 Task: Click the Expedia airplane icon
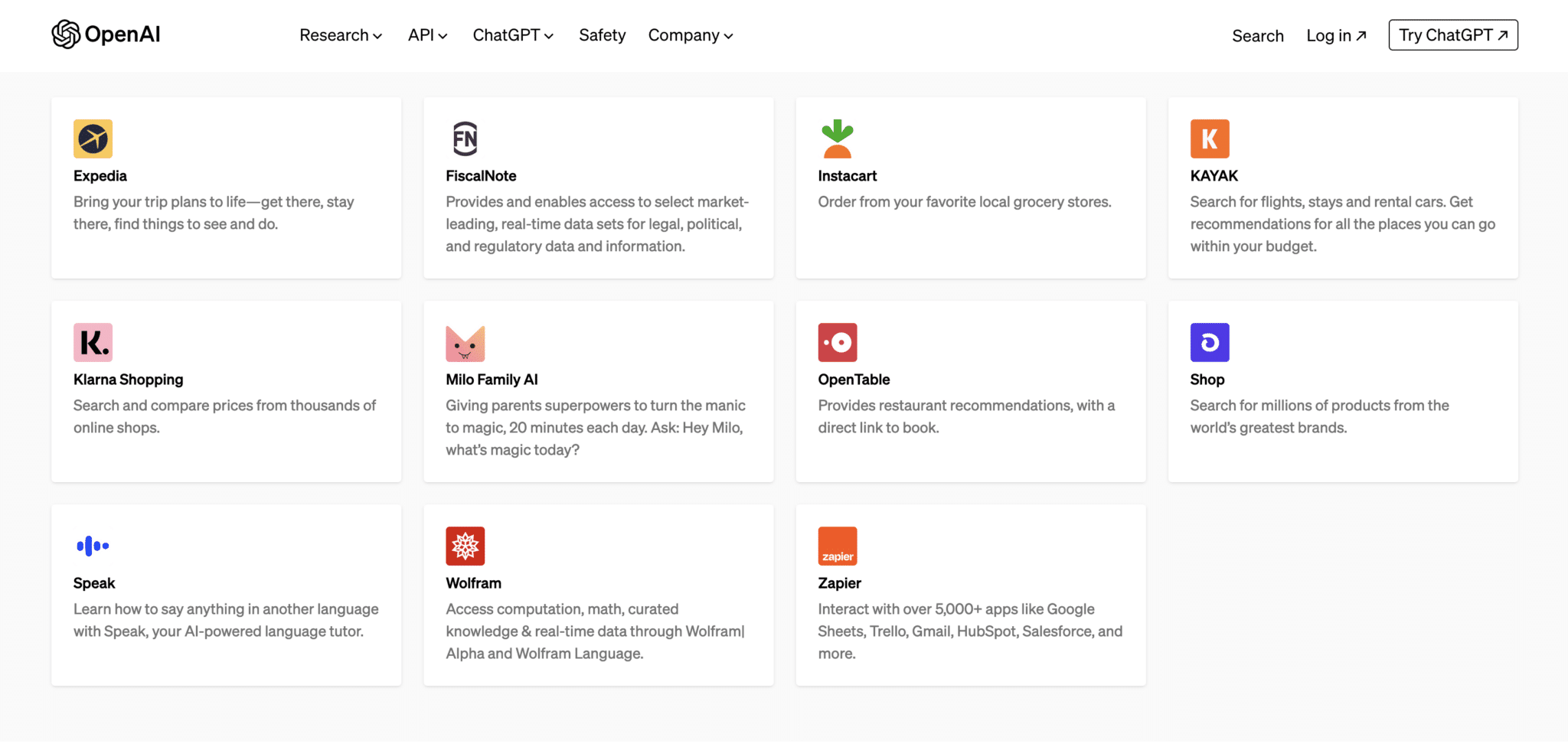point(93,139)
